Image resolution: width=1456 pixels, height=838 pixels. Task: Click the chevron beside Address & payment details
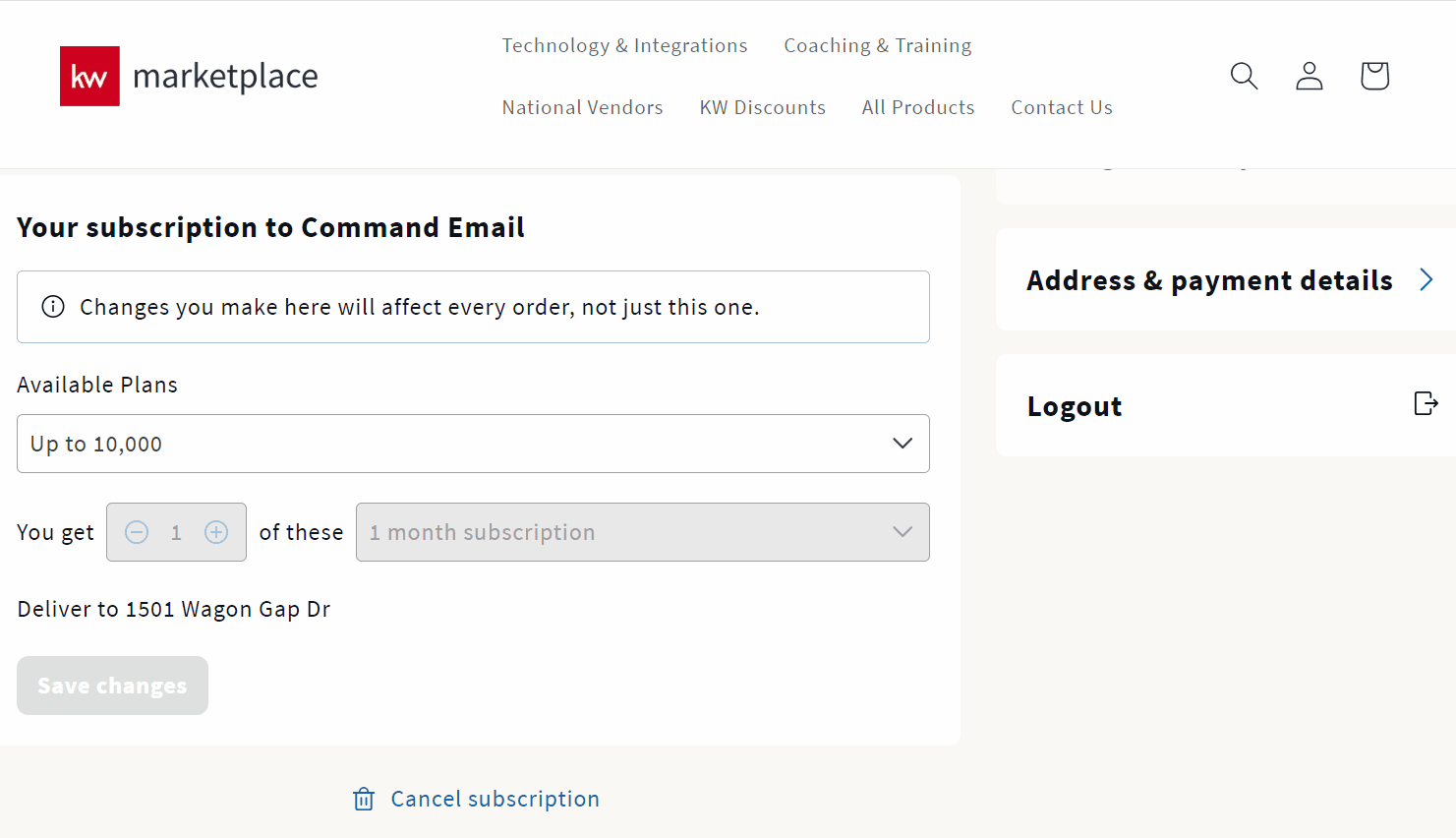pyautogui.click(x=1426, y=279)
